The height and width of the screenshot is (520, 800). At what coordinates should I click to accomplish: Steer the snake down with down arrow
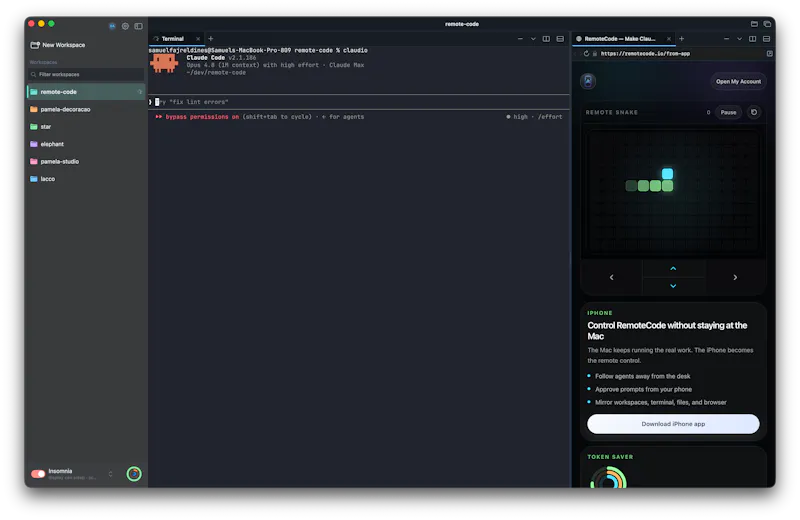tap(673, 286)
